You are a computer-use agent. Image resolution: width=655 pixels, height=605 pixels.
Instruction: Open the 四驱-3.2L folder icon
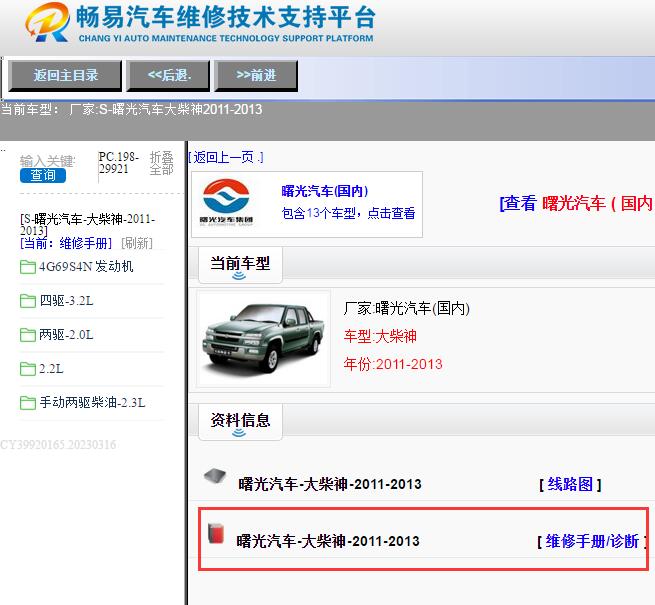tap(28, 301)
